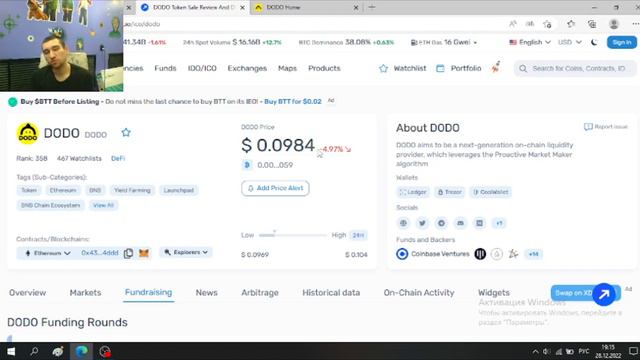Screen dimensions: 640x360
Task: Change the 24H range selector
Action: click(358, 235)
